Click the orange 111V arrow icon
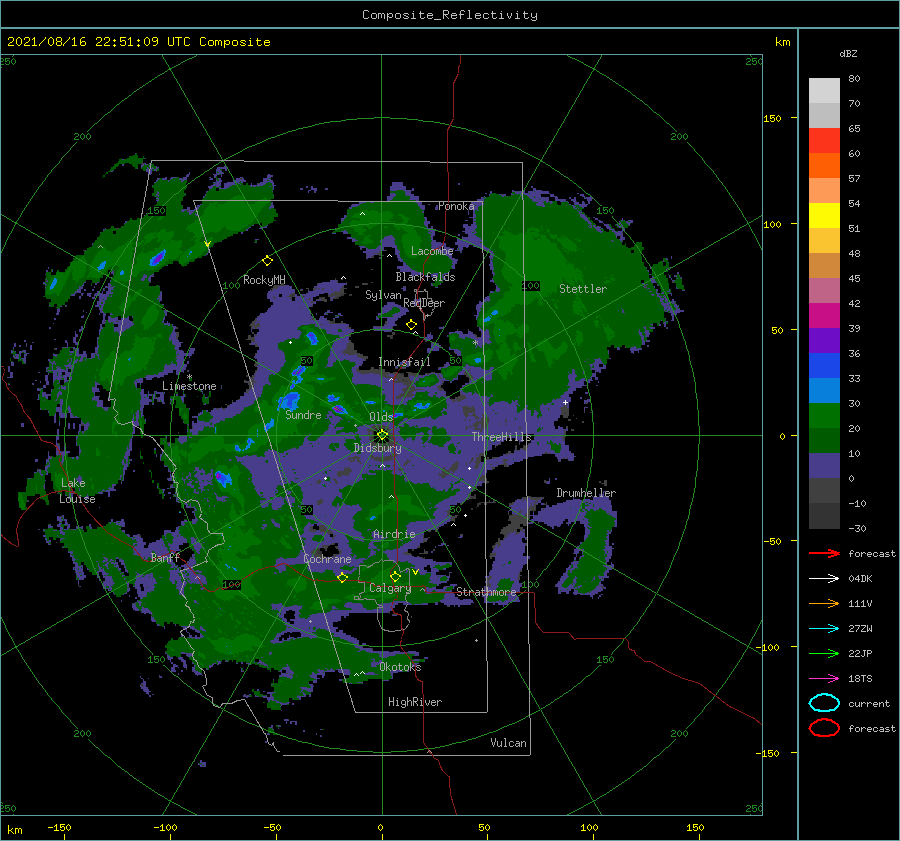900x841 pixels. click(x=824, y=603)
